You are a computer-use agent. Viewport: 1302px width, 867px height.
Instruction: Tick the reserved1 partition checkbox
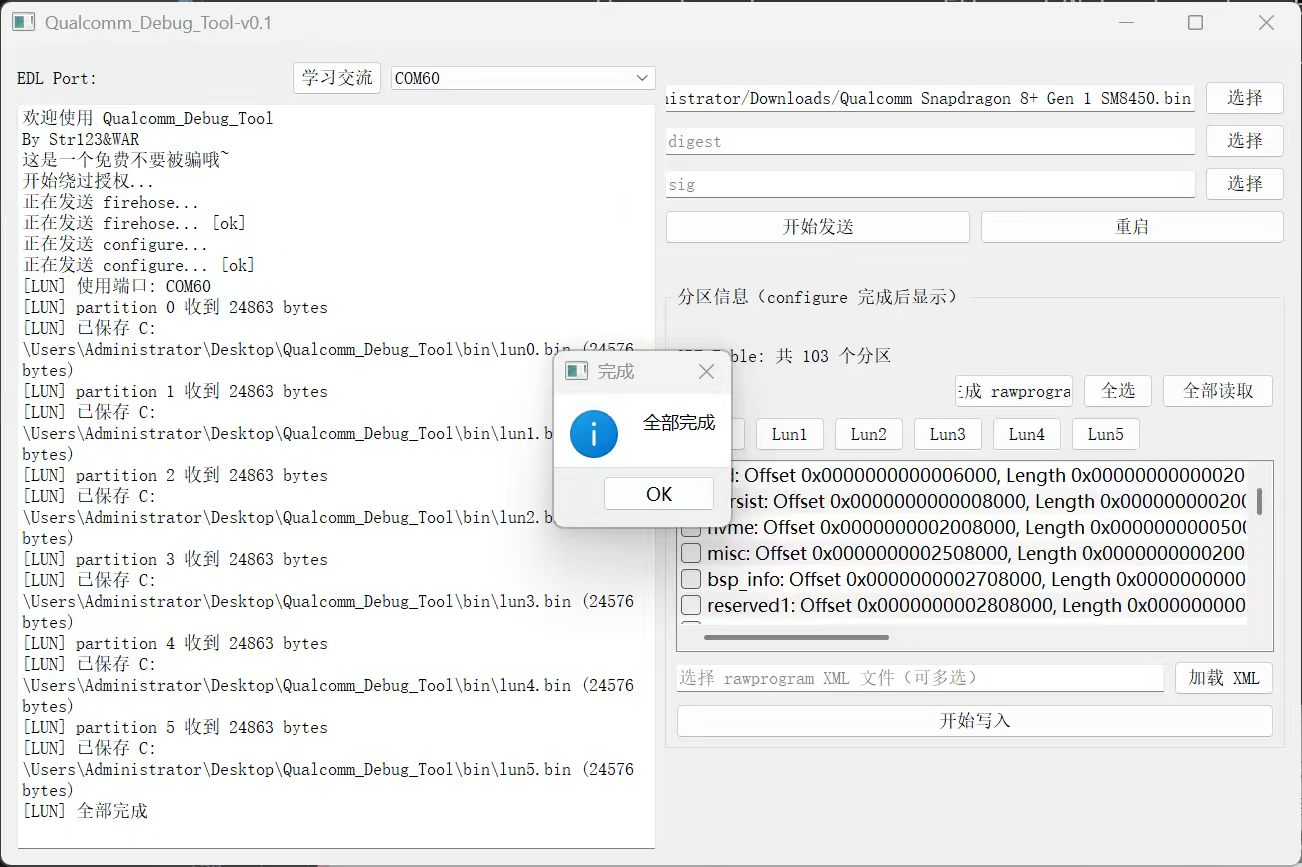(691, 605)
